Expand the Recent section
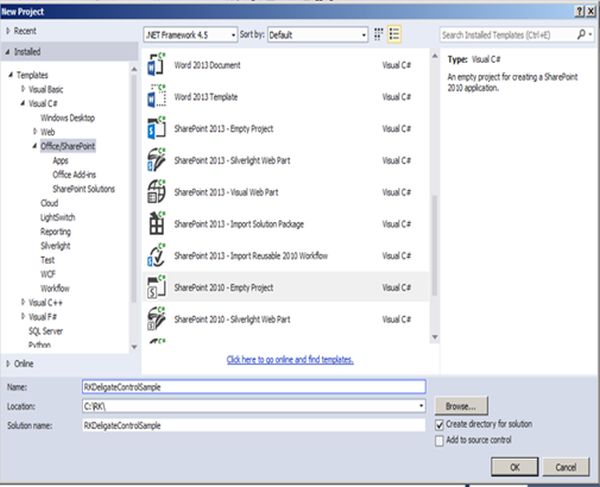Viewport: 600px width, 487px height. click(x=8, y=31)
